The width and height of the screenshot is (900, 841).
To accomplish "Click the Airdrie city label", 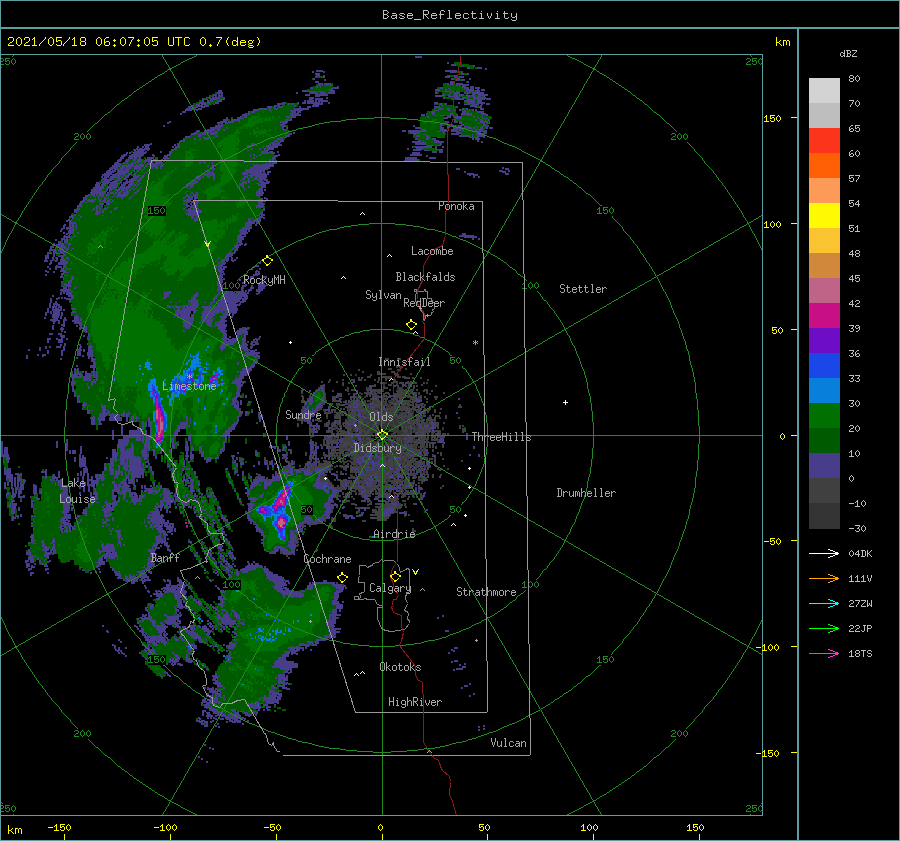I will click(394, 534).
